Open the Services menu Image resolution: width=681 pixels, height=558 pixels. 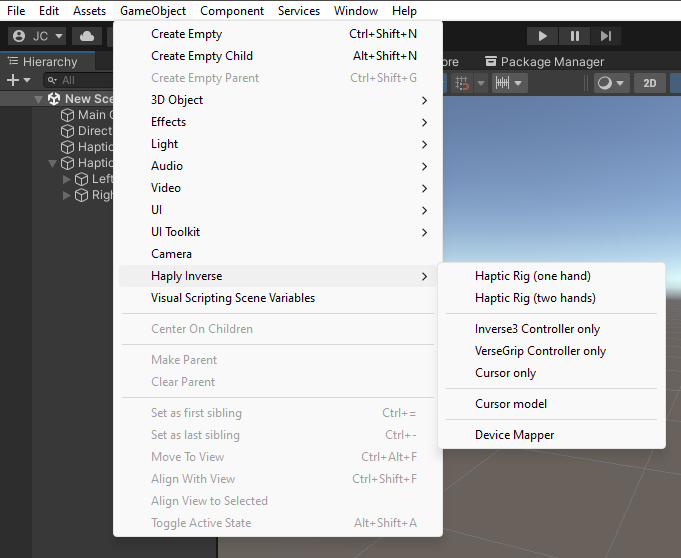(x=299, y=11)
